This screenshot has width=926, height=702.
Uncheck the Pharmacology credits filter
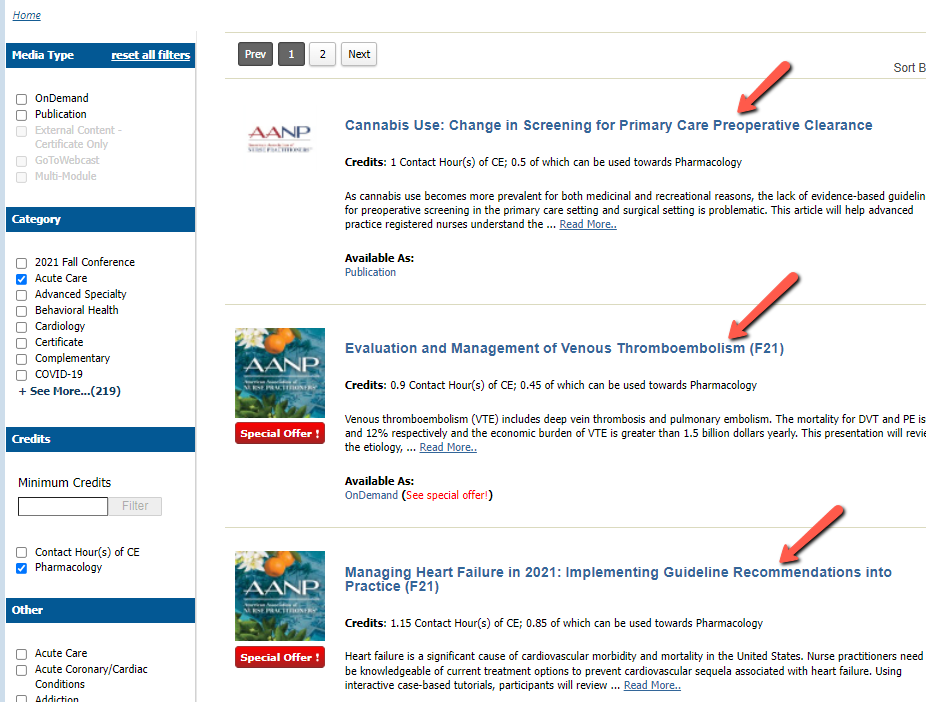tap(21, 568)
